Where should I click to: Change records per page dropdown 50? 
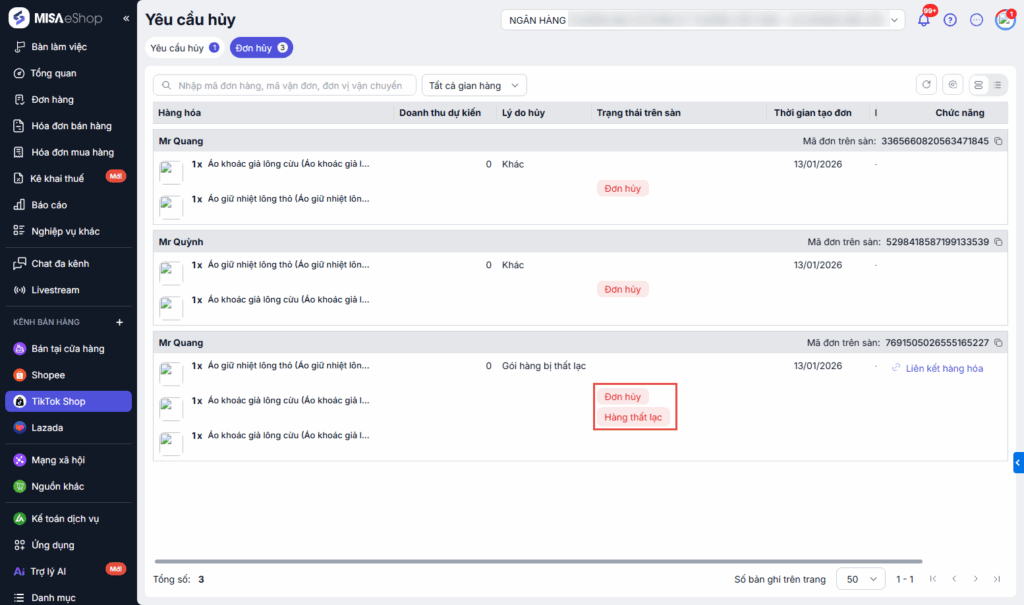click(x=861, y=579)
